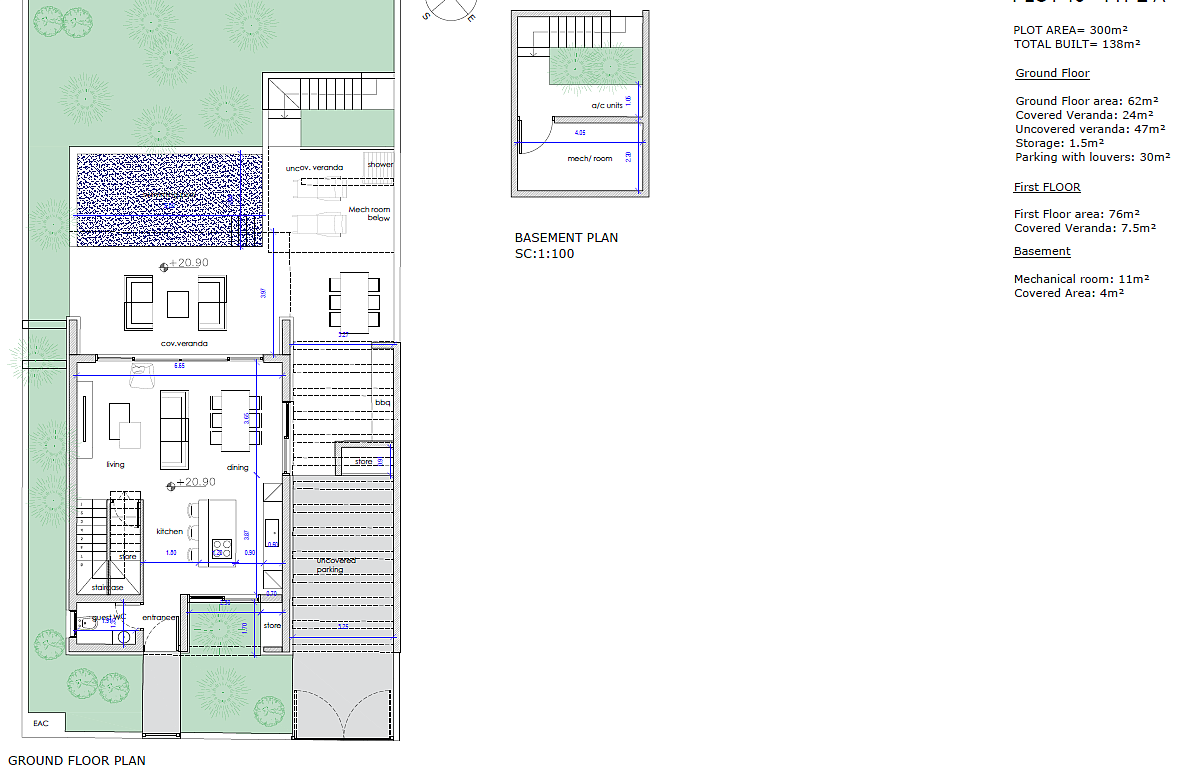Select the living room label
Screen dimensions: 1194x768
[115, 465]
